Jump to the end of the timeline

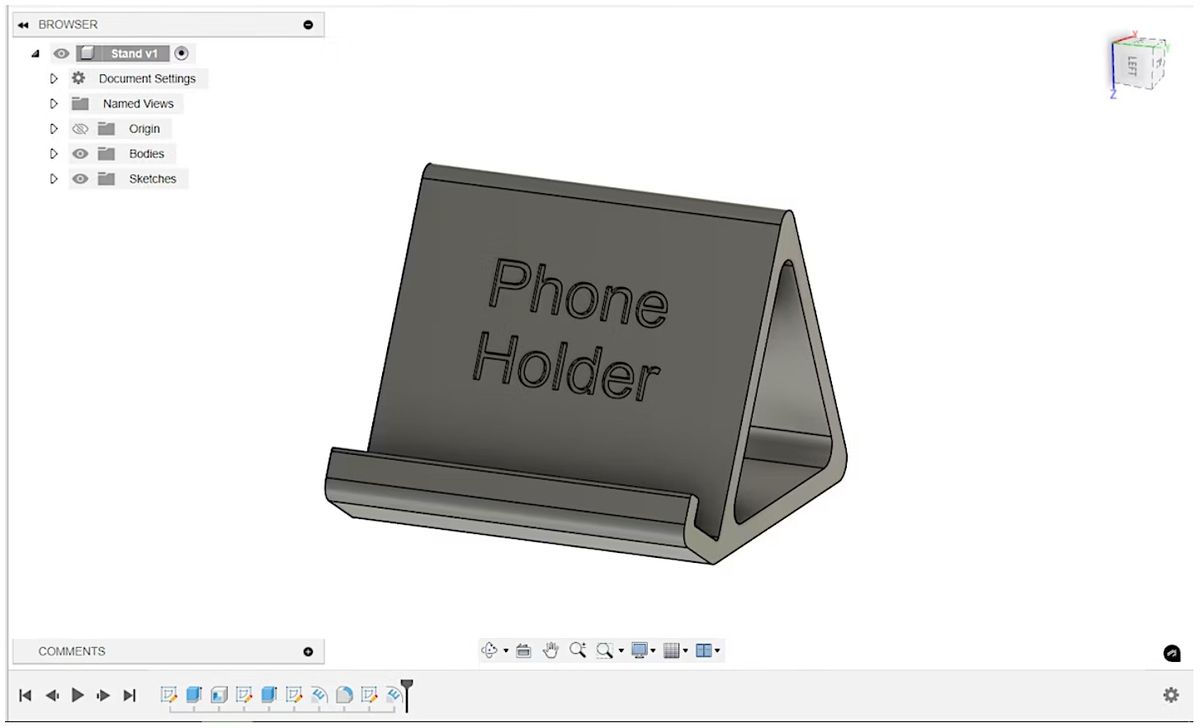tap(129, 694)
